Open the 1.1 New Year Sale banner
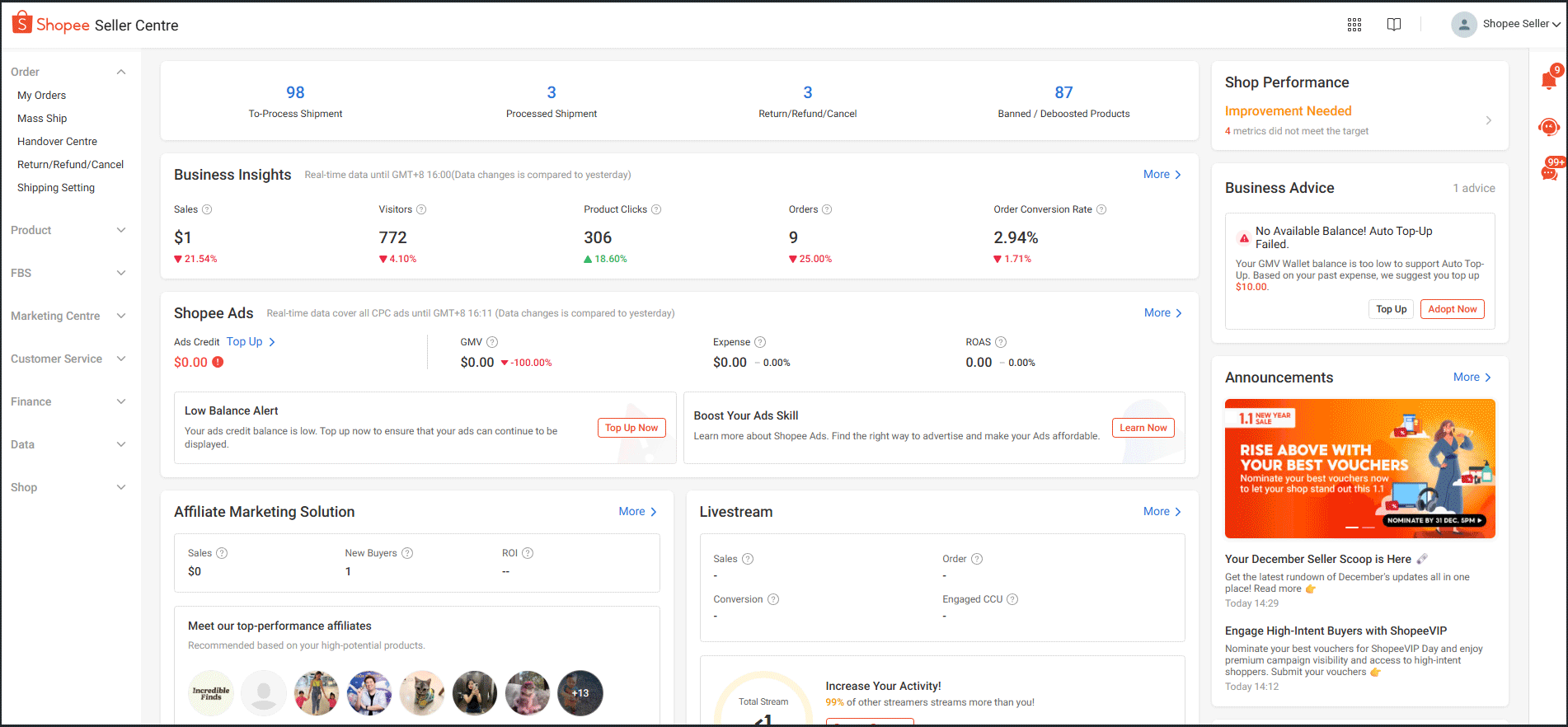Image resolution: width=1568 pixels, height=727 pixels. (x=1360, y=468)
